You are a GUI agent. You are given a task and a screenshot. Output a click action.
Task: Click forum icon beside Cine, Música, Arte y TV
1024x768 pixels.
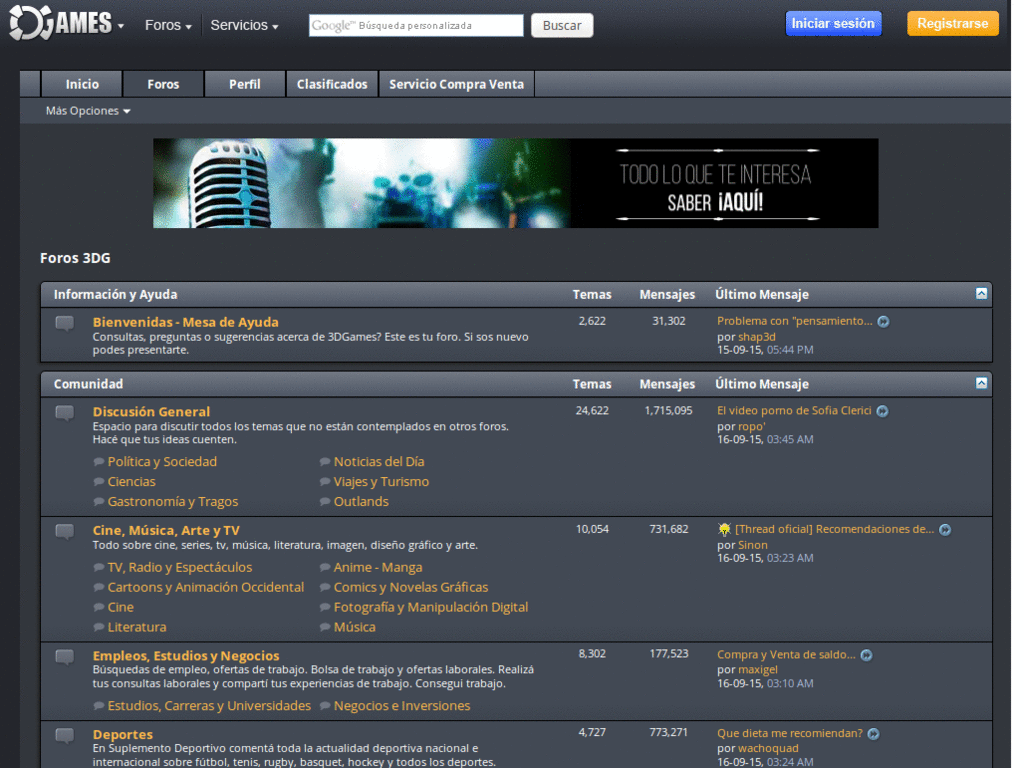[64, 531]
